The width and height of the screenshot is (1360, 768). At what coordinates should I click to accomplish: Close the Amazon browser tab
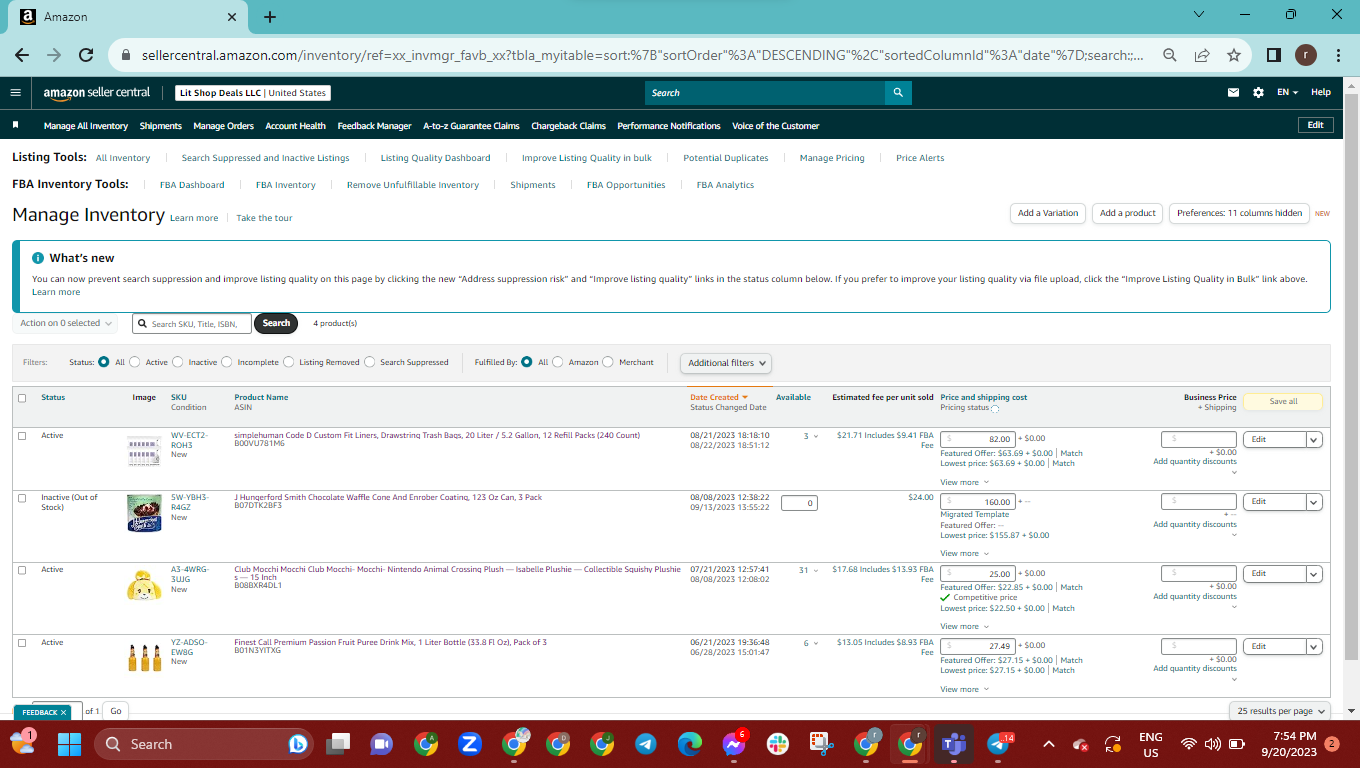(232, 17)
